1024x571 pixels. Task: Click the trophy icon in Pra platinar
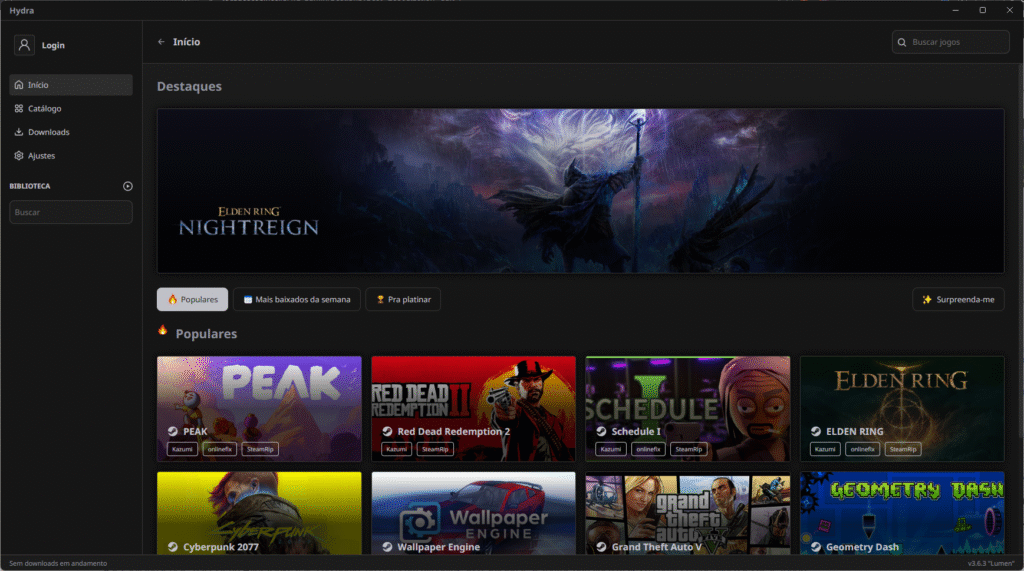point(380,300)
